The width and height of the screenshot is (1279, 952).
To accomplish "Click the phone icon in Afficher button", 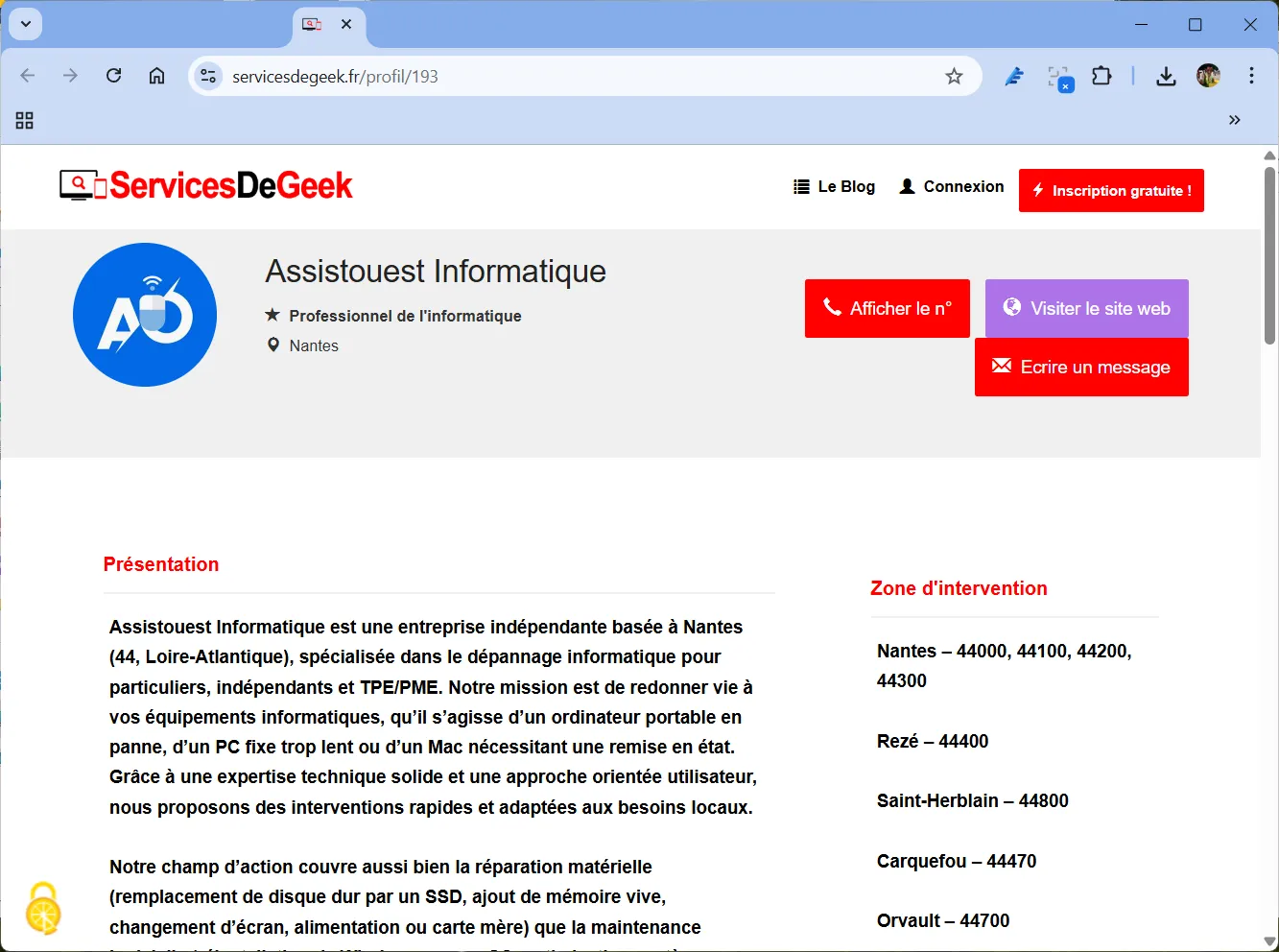I will tap(832, 307).
